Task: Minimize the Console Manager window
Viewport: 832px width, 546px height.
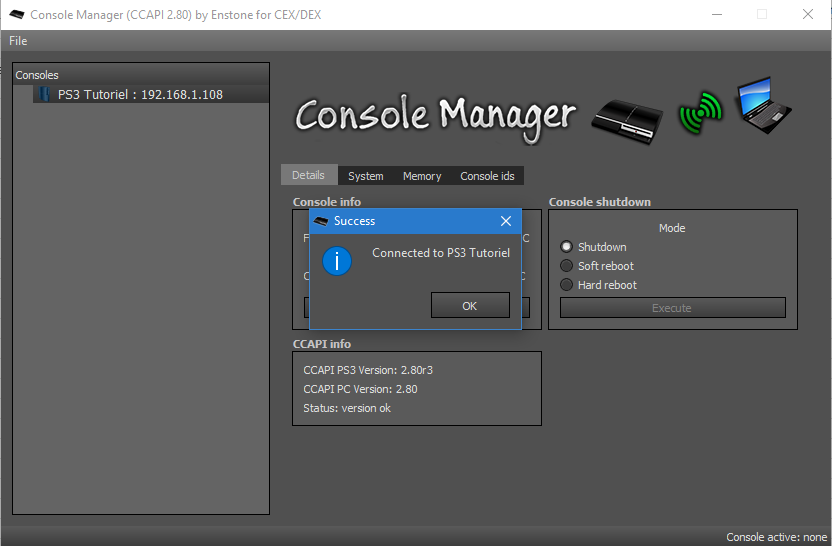Action: coord(717,14)
